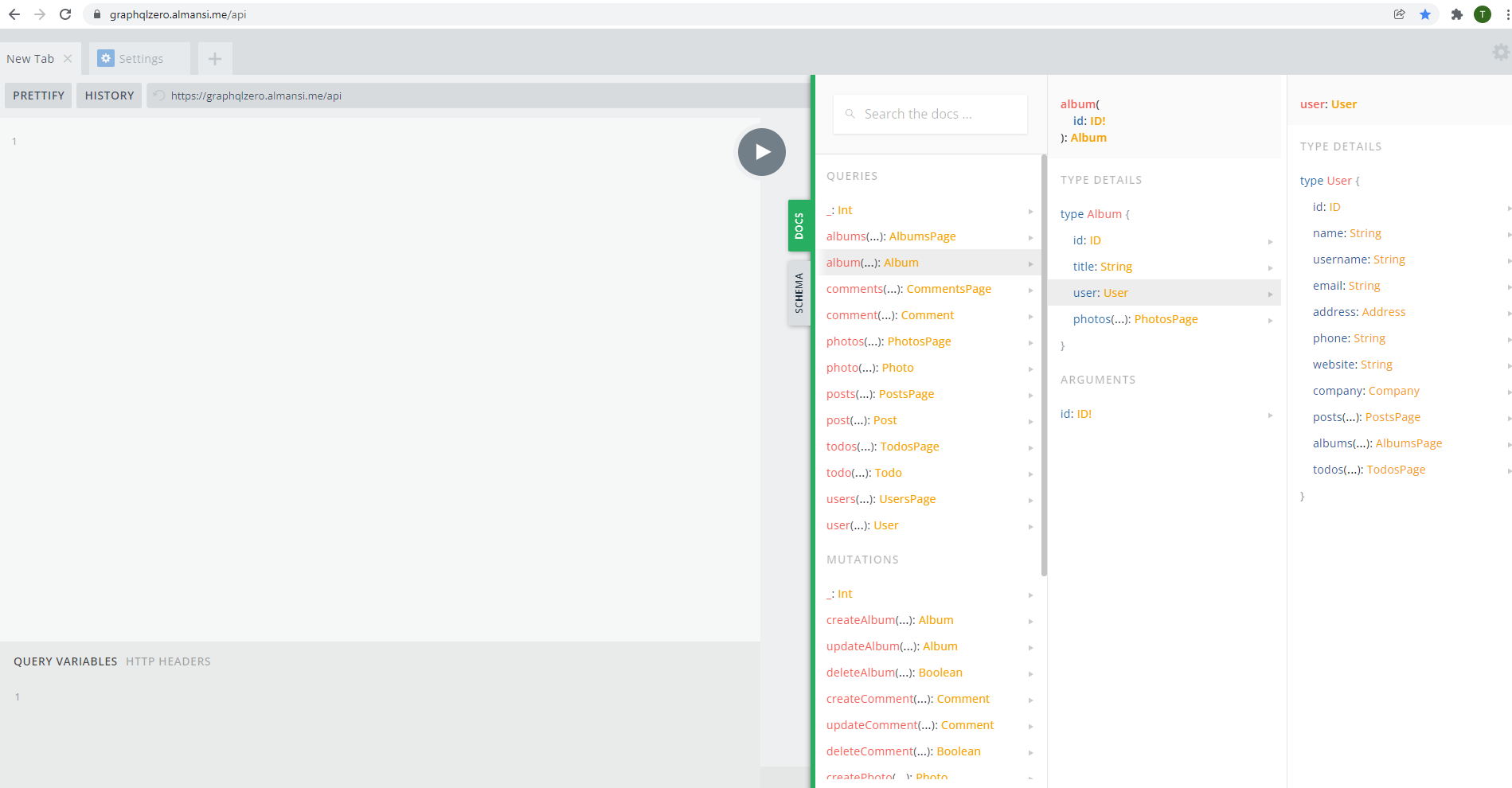The image size is (1512, 788).
Task: Click the browser reload page icon
Action: (65, 14)
